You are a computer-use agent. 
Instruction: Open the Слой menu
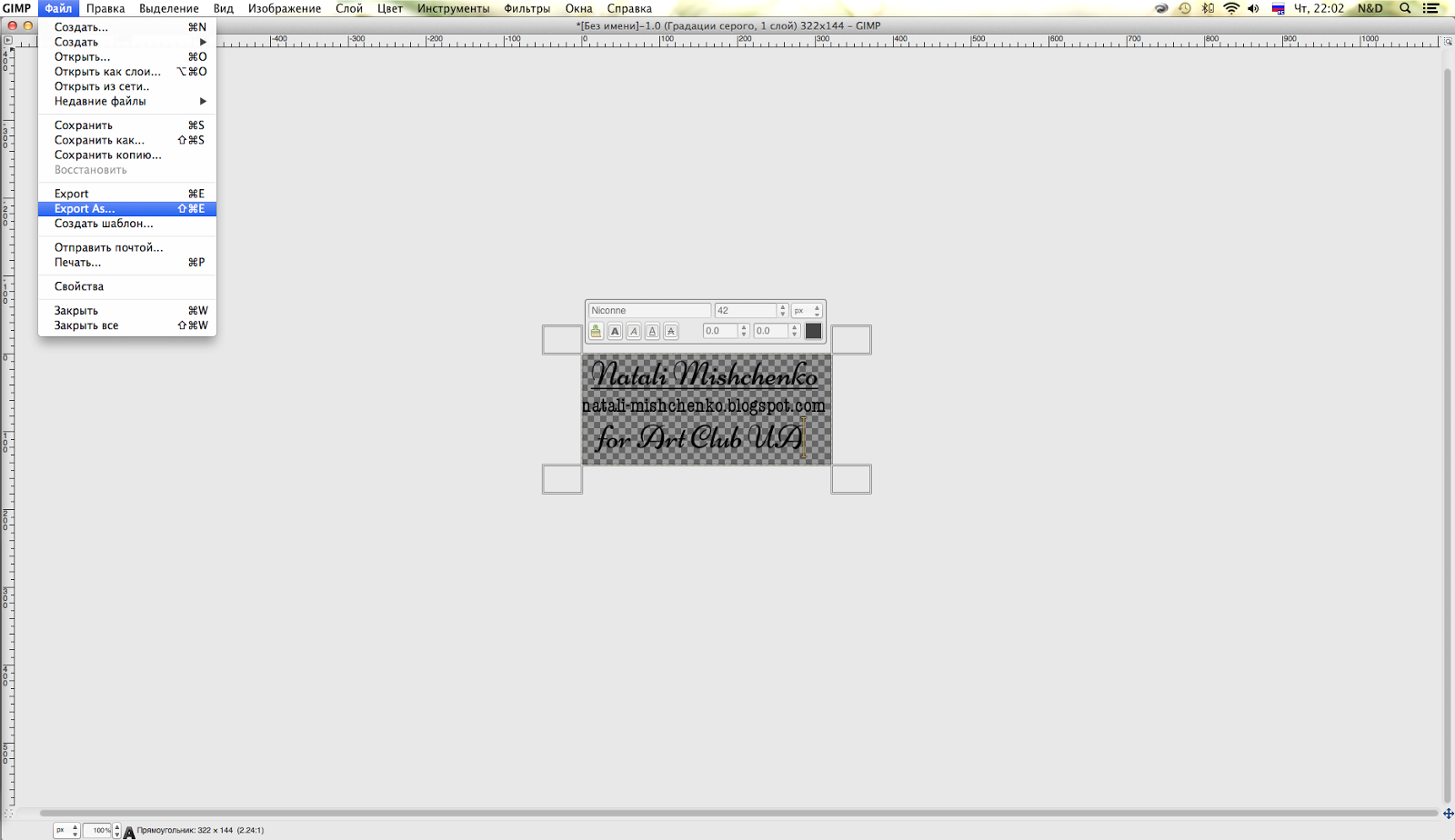click(349, 8)
